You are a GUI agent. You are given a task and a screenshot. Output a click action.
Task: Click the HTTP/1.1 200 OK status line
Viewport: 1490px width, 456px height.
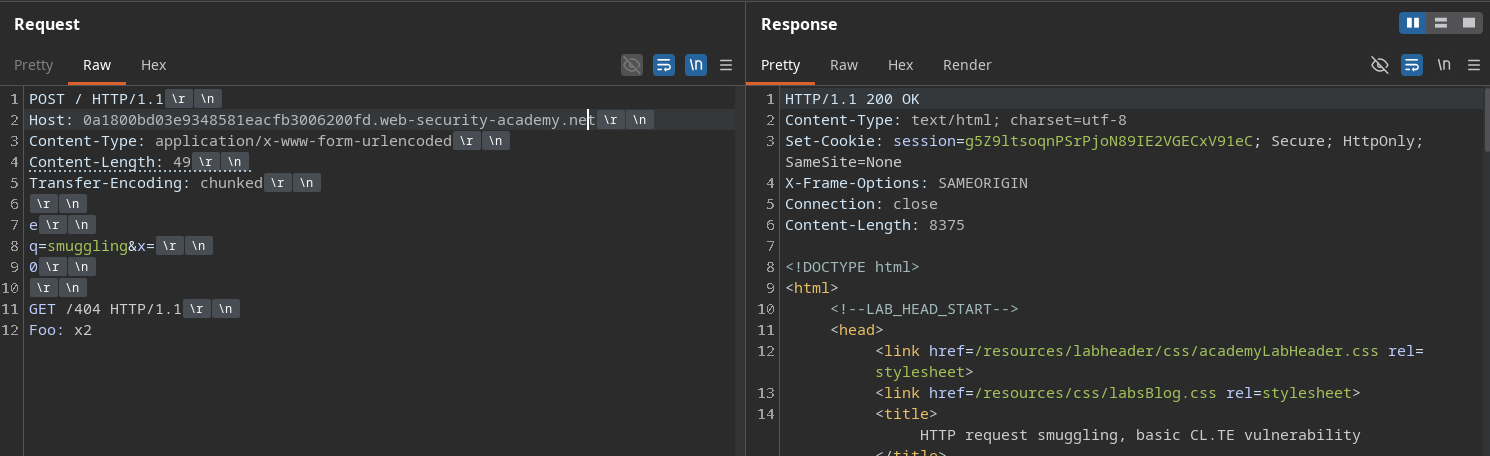pyautogui.click(x=852, y=99)
